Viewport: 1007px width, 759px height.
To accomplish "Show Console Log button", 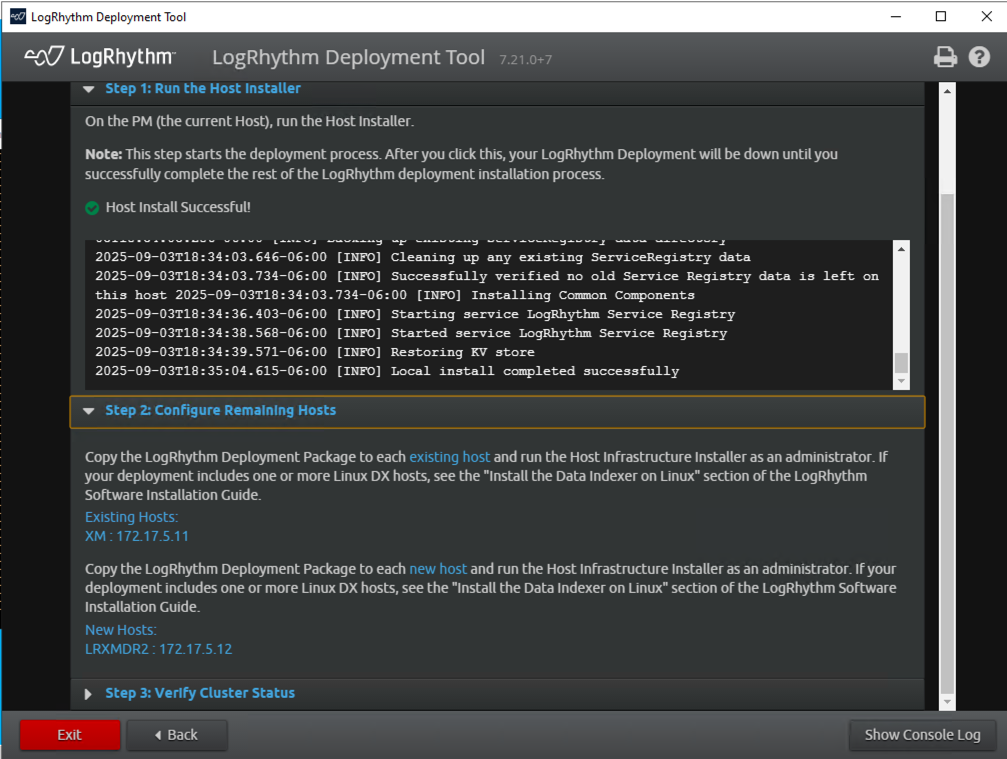I will (922, 735).
